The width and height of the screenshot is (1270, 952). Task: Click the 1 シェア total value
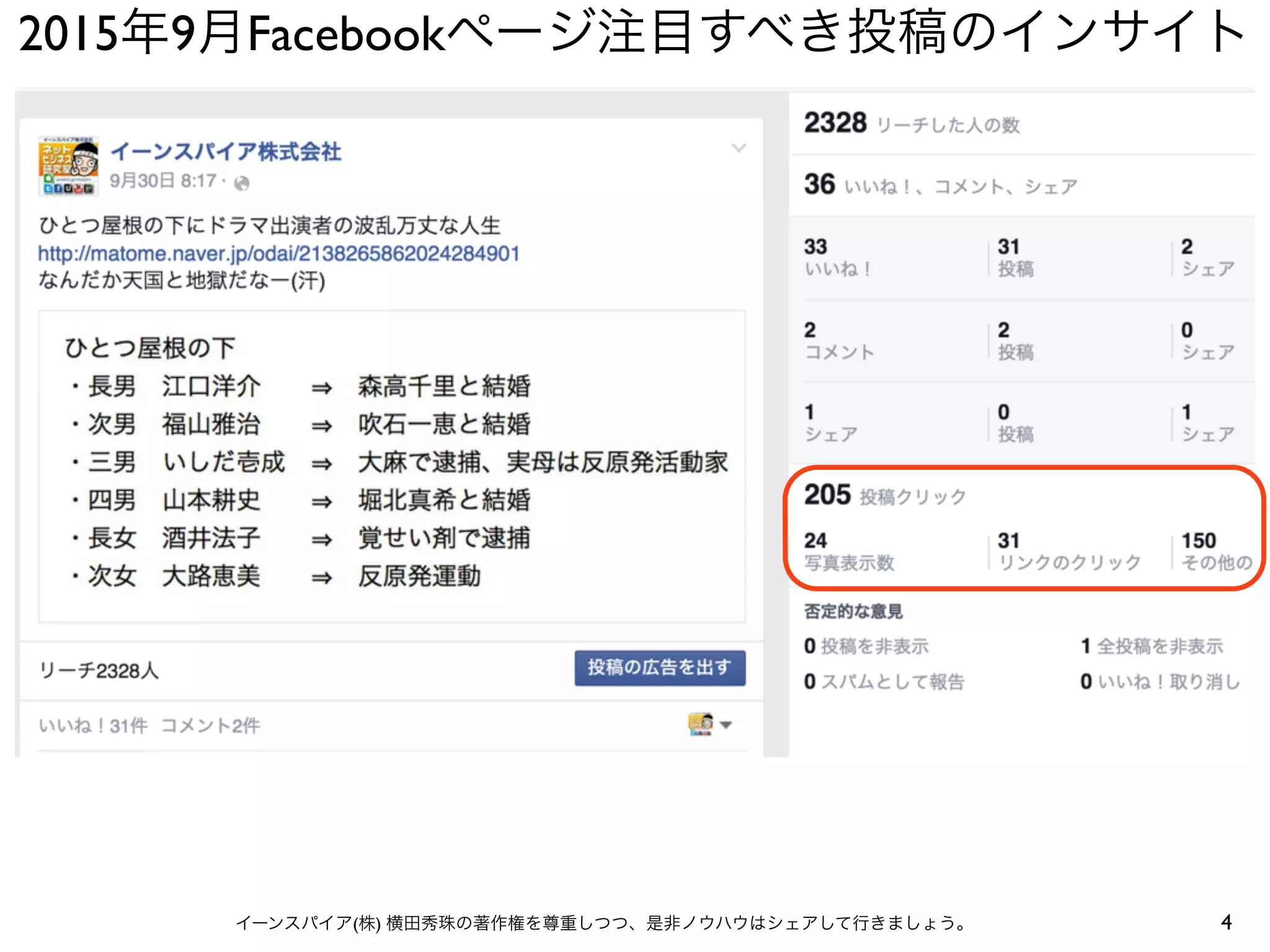pyautogui.click(x=831, y=423)
